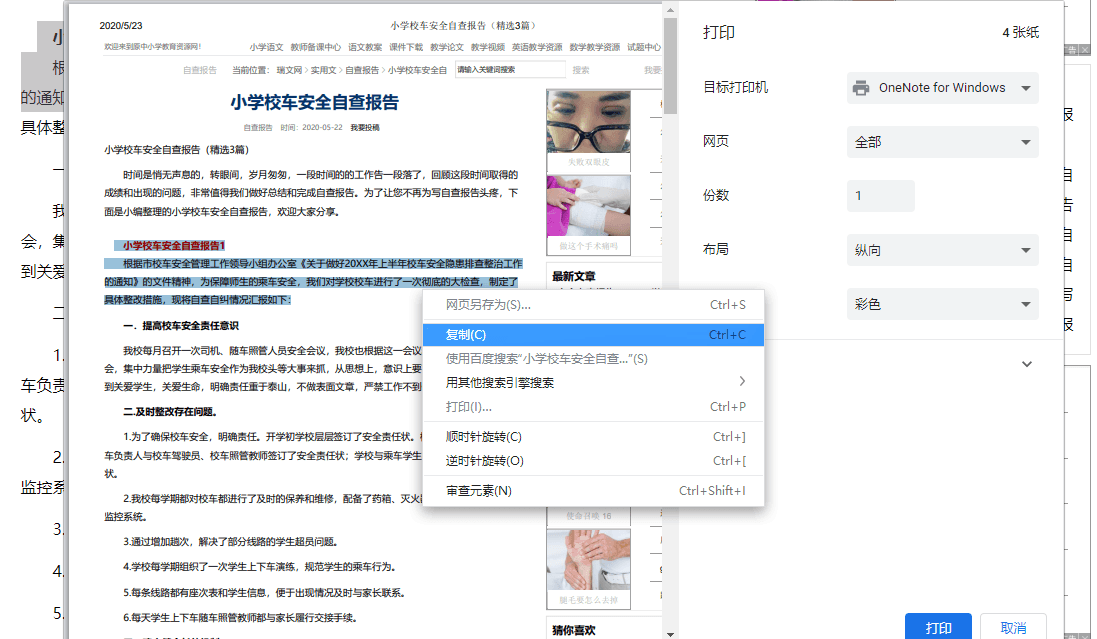The image size is (1097, 639).
Task: Click the 教学视频 nav link
Action: (488, 47)
